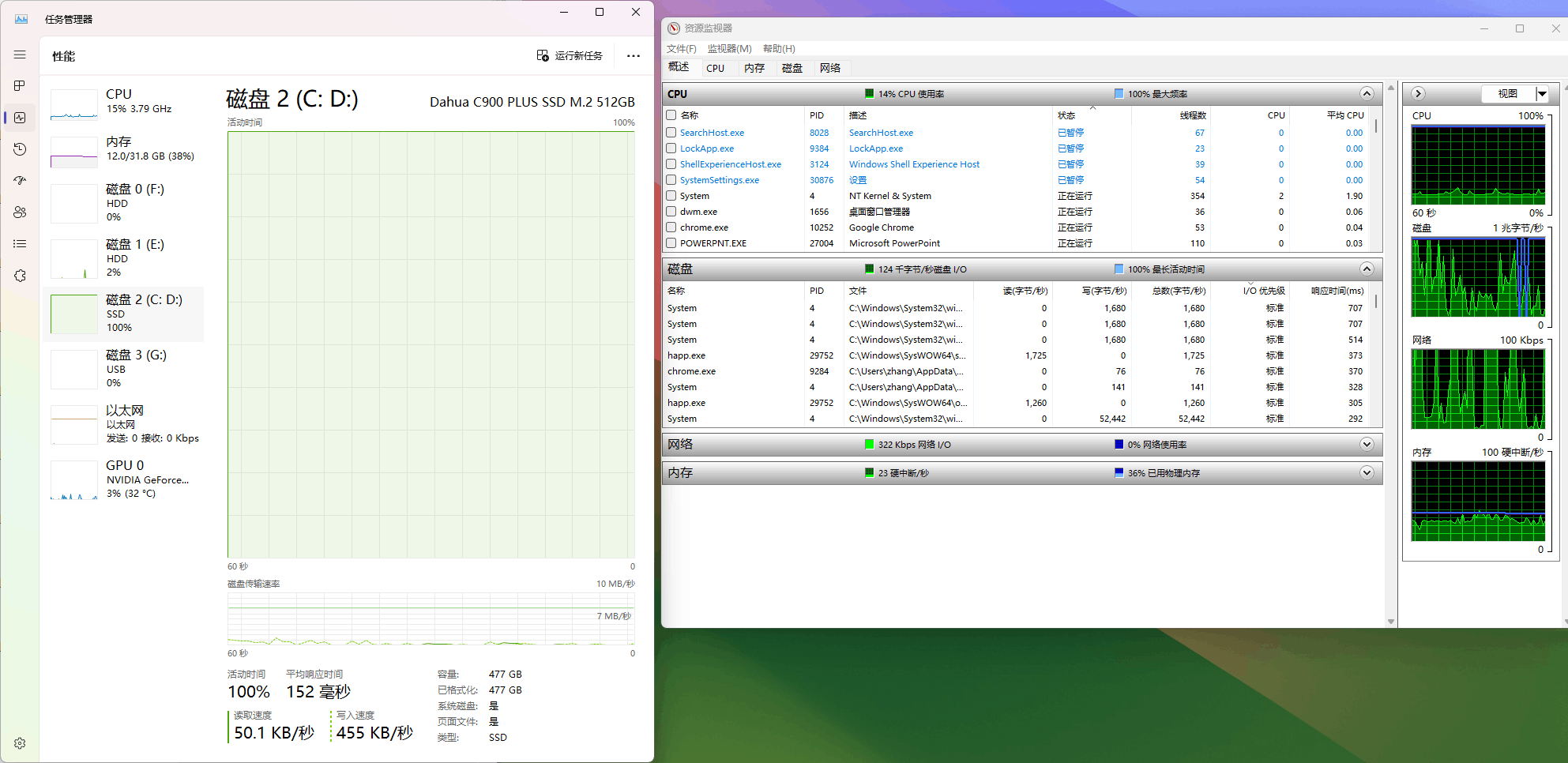Viewport: 1568px width, 763px height.
Task: Click the scroll-down arrow of overview scrollbar
Action: (1391, 622)
